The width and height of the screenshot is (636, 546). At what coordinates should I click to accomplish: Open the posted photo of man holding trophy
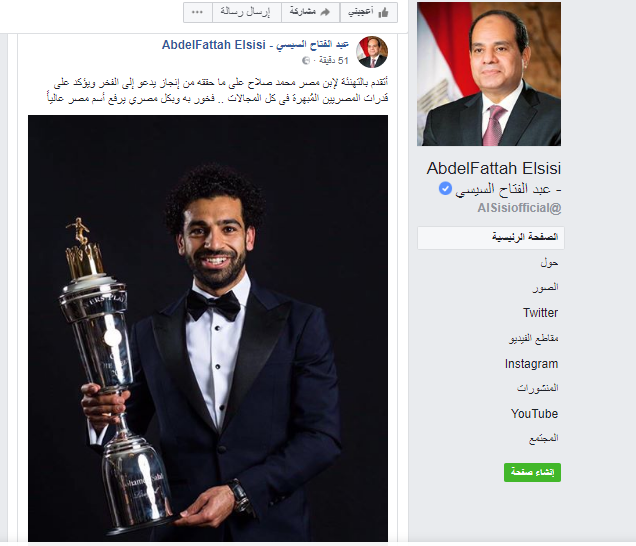(x=208, y=328)
